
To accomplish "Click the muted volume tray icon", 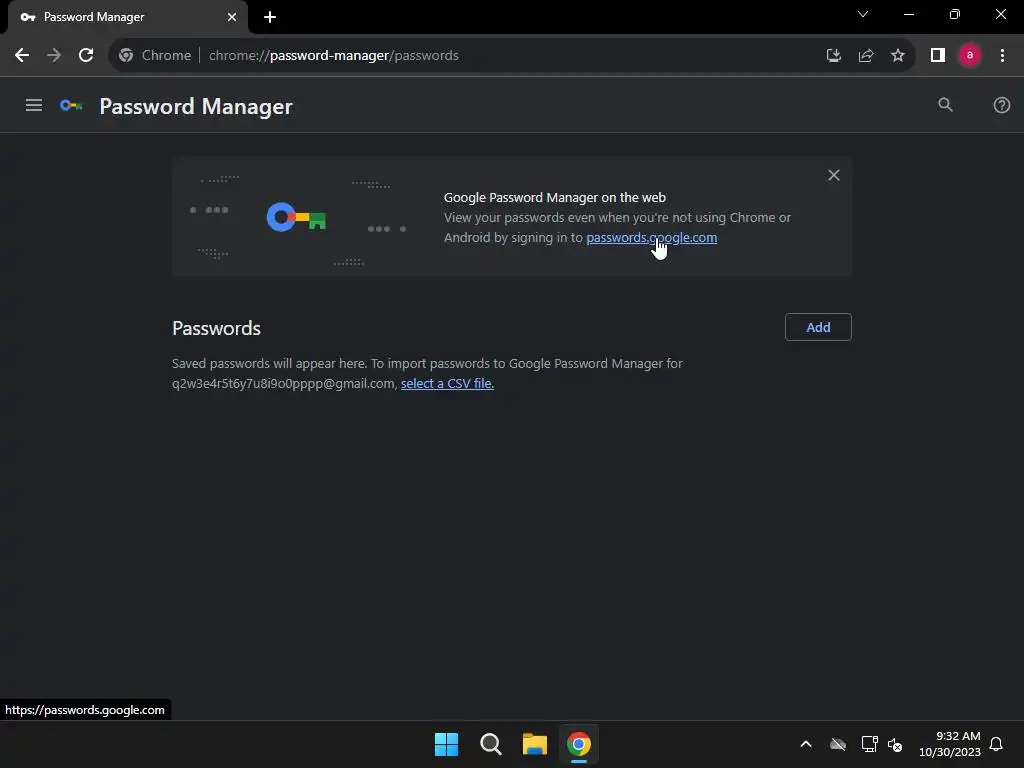I will 895,744.
